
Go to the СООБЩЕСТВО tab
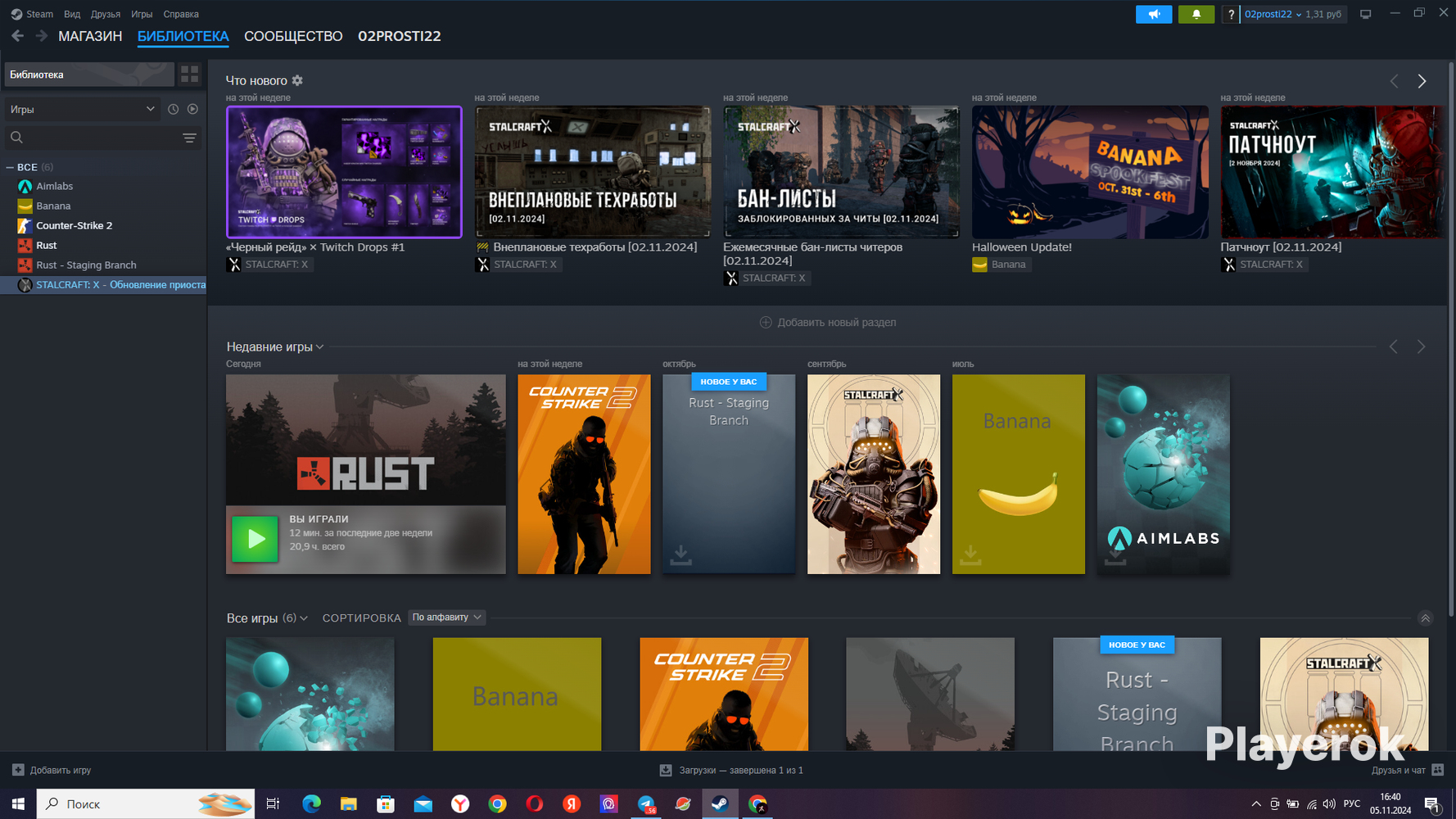[293, 36]
